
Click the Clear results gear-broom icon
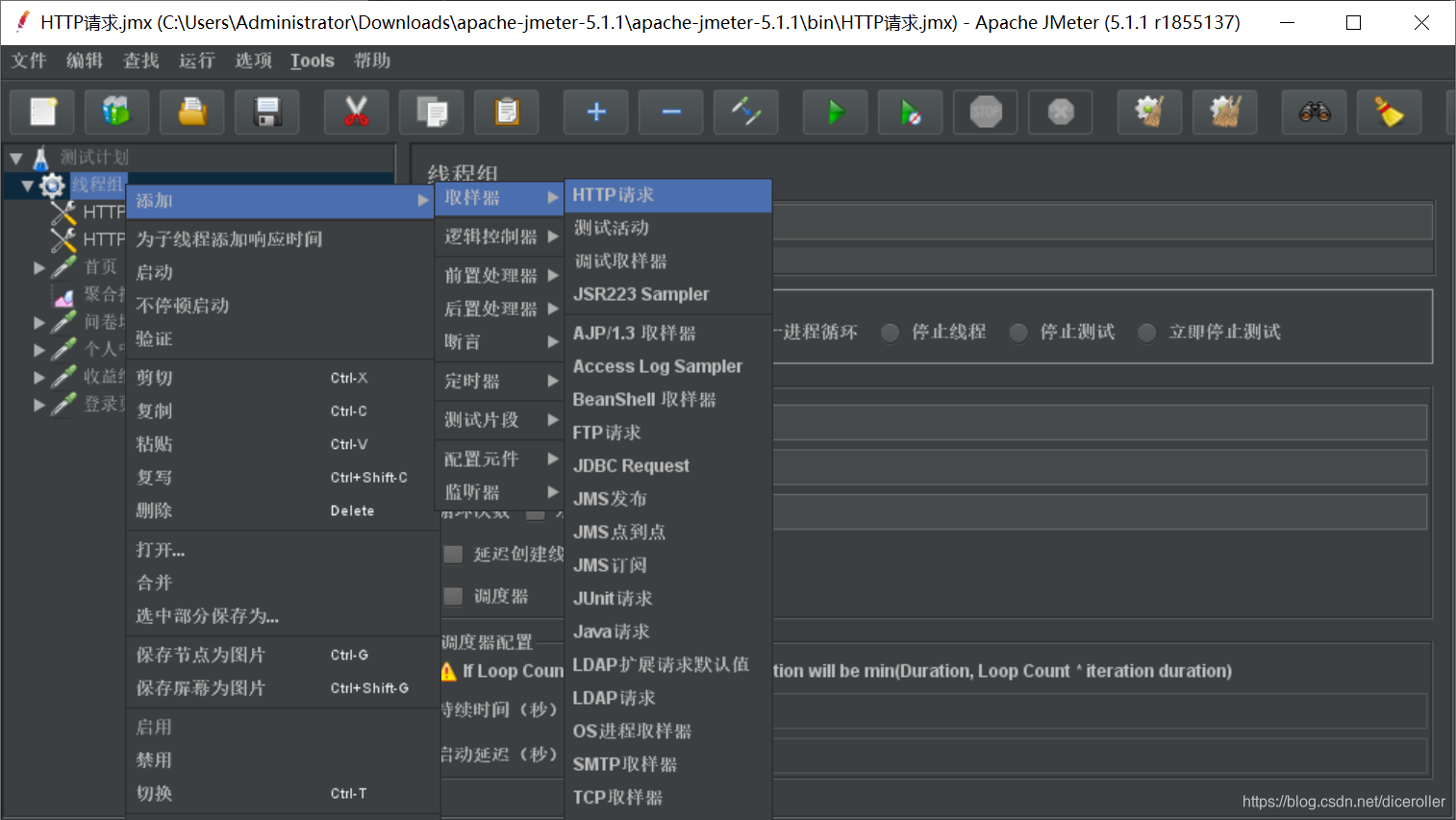(x=1150, y=112)
